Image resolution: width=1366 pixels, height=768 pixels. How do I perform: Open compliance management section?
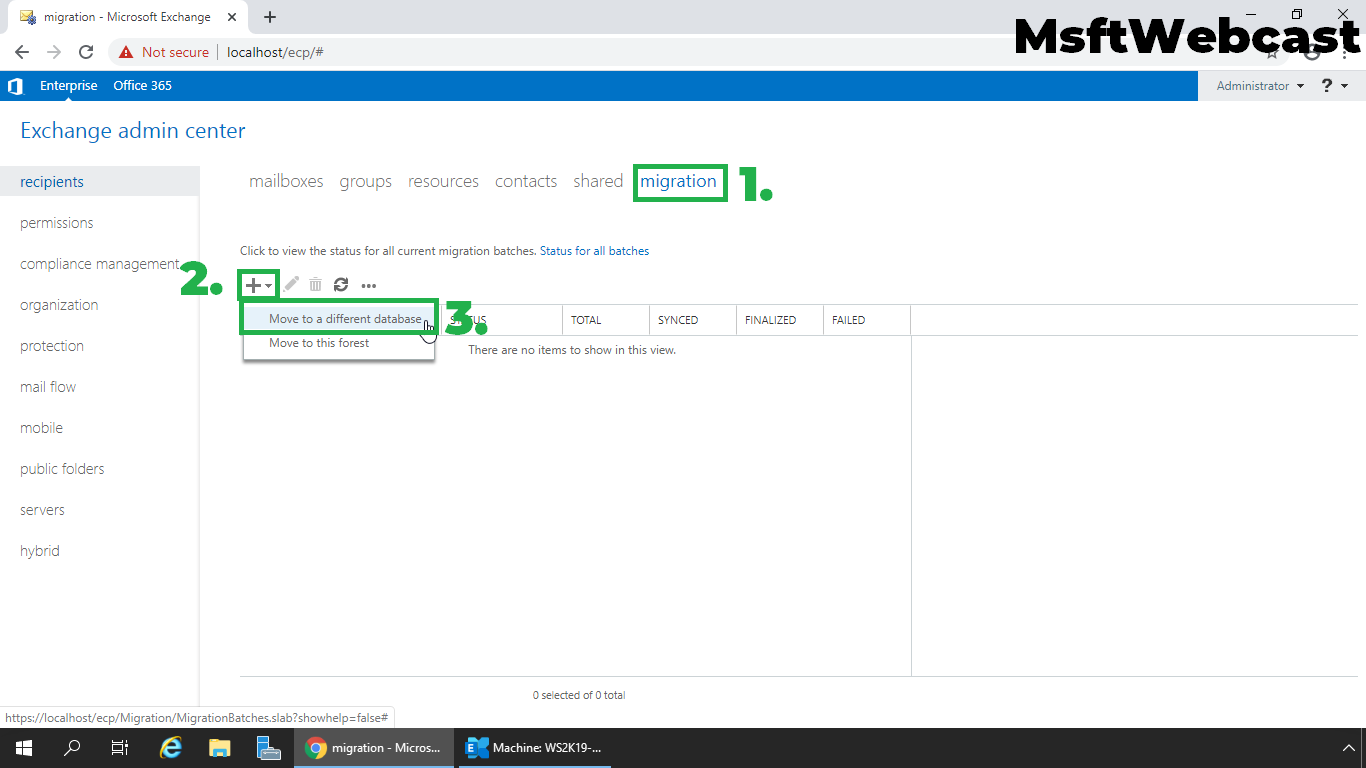(99, 264)
